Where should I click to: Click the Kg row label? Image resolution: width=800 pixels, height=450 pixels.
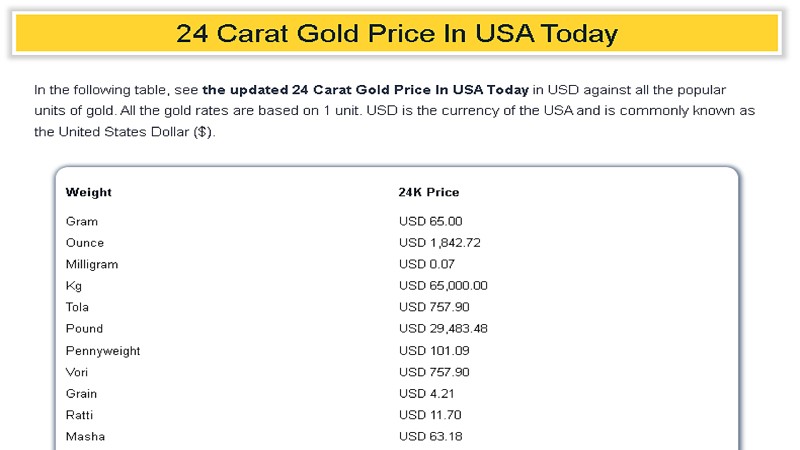click(x=74, y=286)
